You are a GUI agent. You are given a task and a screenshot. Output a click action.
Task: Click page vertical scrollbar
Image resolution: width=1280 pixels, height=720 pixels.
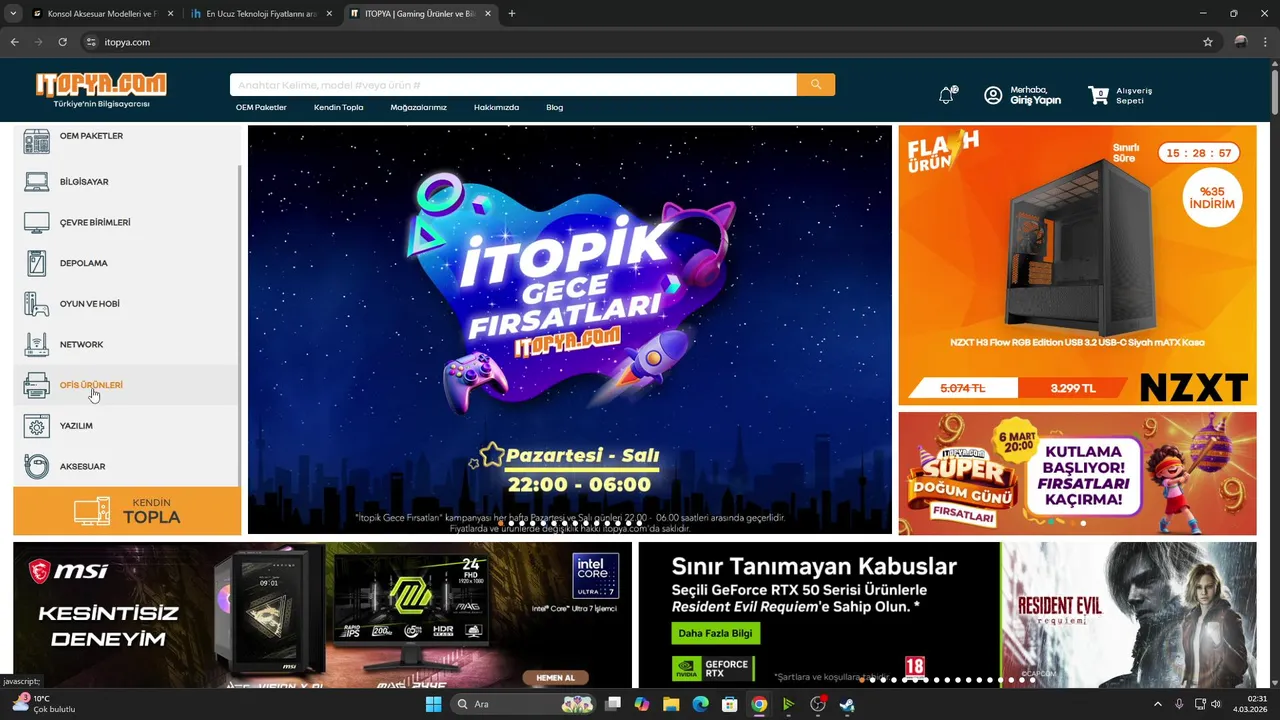click(x=1274, y=90)
